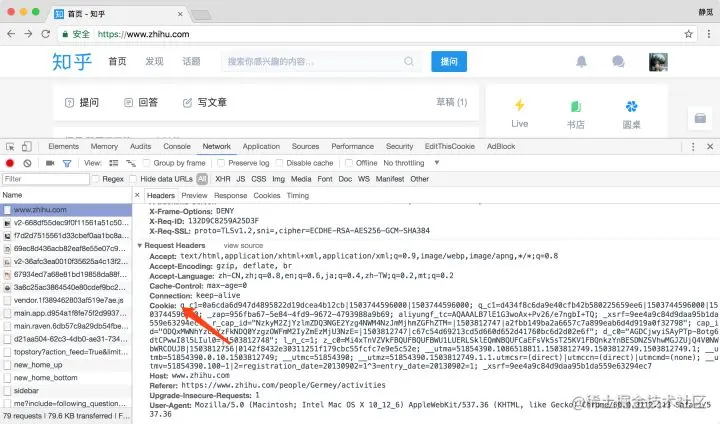
Task: Close the DevTools panel
Action: [710, 147]
